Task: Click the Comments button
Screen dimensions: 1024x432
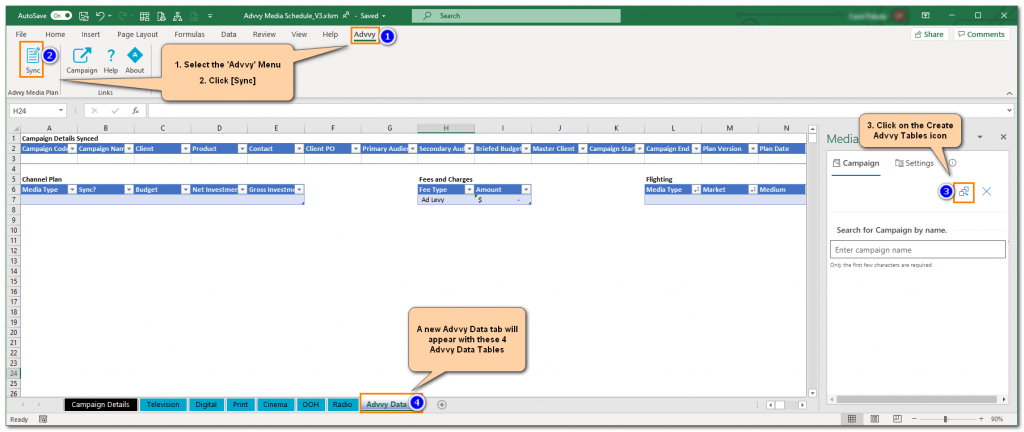Action: 980,34
